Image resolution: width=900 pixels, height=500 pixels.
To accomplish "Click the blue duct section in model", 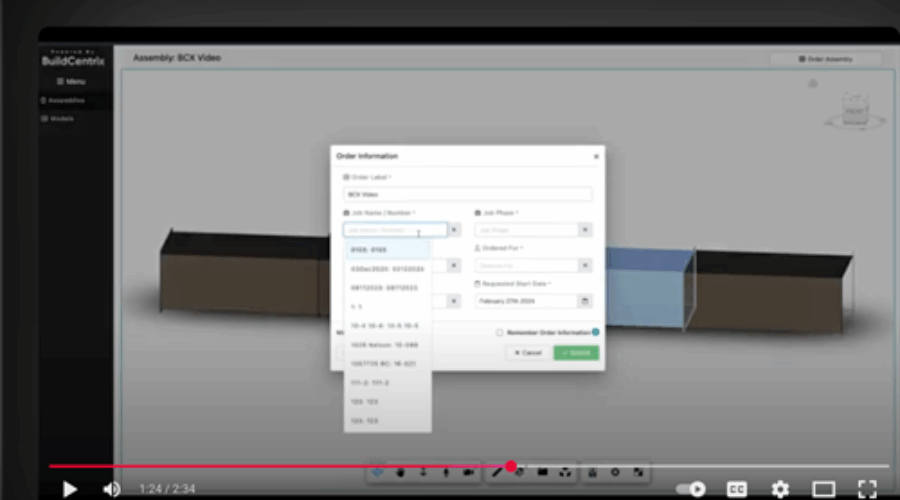I will click(x=649, y=288).
